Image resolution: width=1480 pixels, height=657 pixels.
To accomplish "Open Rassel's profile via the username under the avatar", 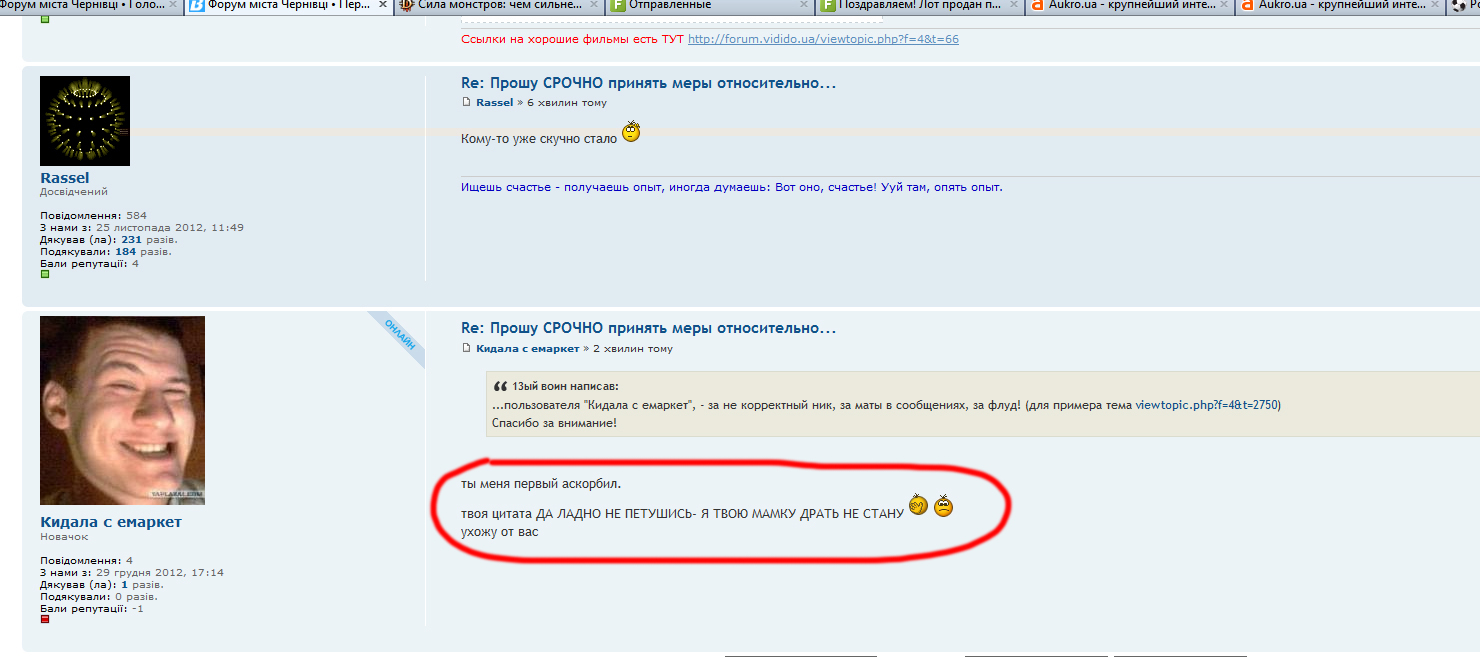I will [x=64, y=178].
